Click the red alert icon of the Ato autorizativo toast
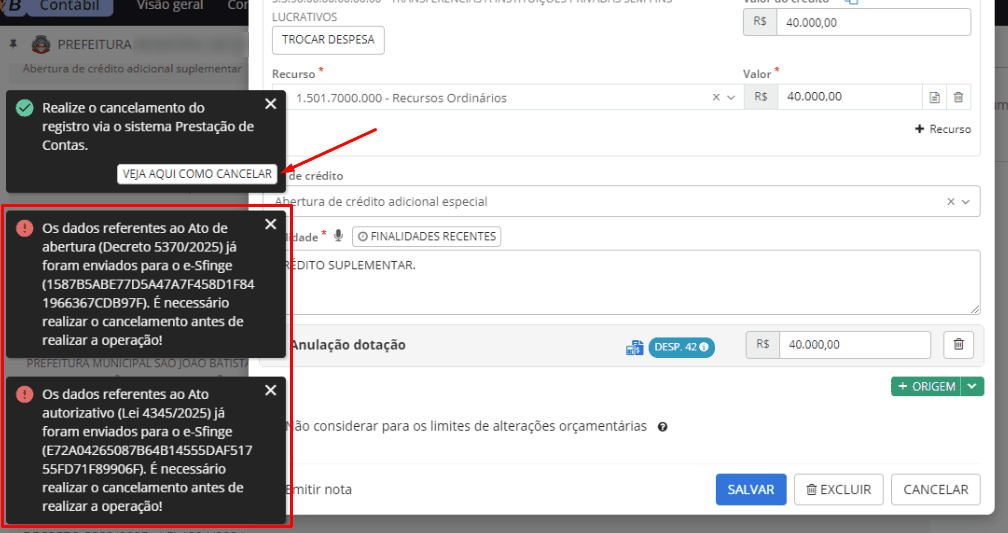 point(24,394)
